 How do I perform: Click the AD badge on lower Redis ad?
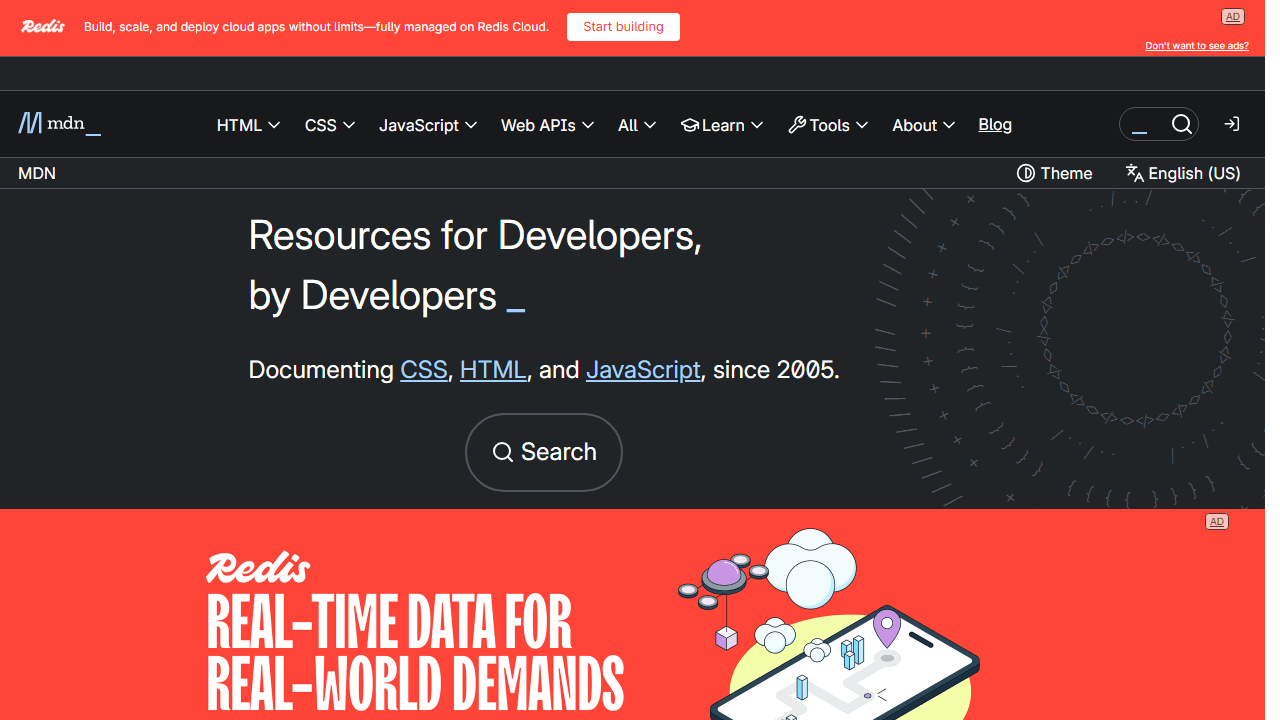coord(1217,522)
